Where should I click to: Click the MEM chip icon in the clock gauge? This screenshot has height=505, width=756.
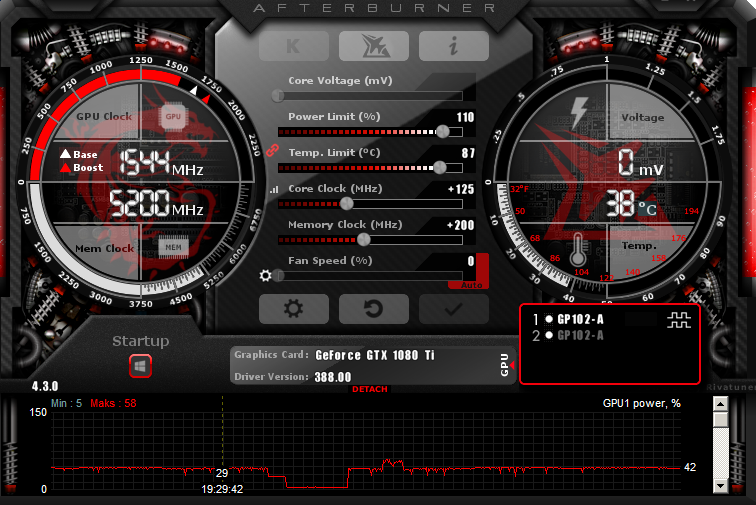(174, 247)
